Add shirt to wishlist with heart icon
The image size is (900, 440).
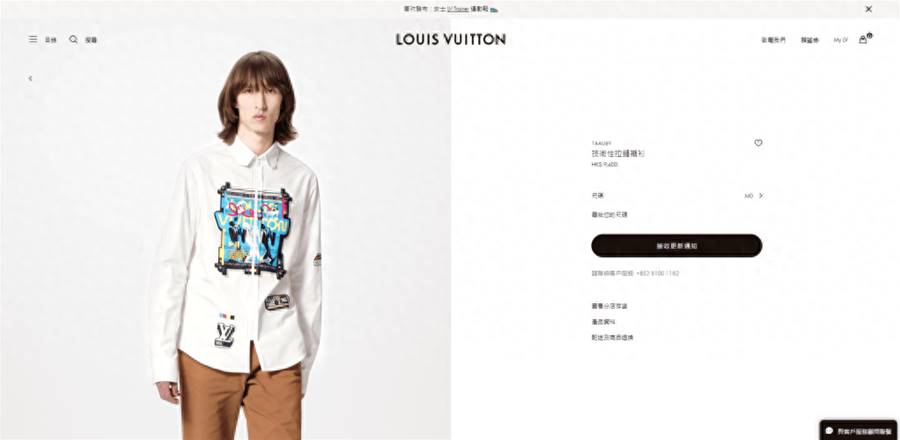coord(758,143)
